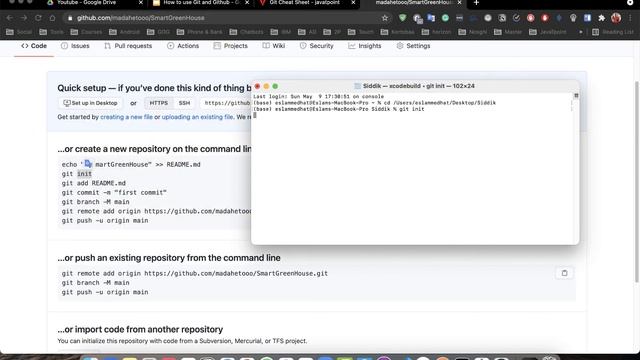Open the Courses bookmarks folder
Viewport: 640px width, 360px height.
(86, 32)
